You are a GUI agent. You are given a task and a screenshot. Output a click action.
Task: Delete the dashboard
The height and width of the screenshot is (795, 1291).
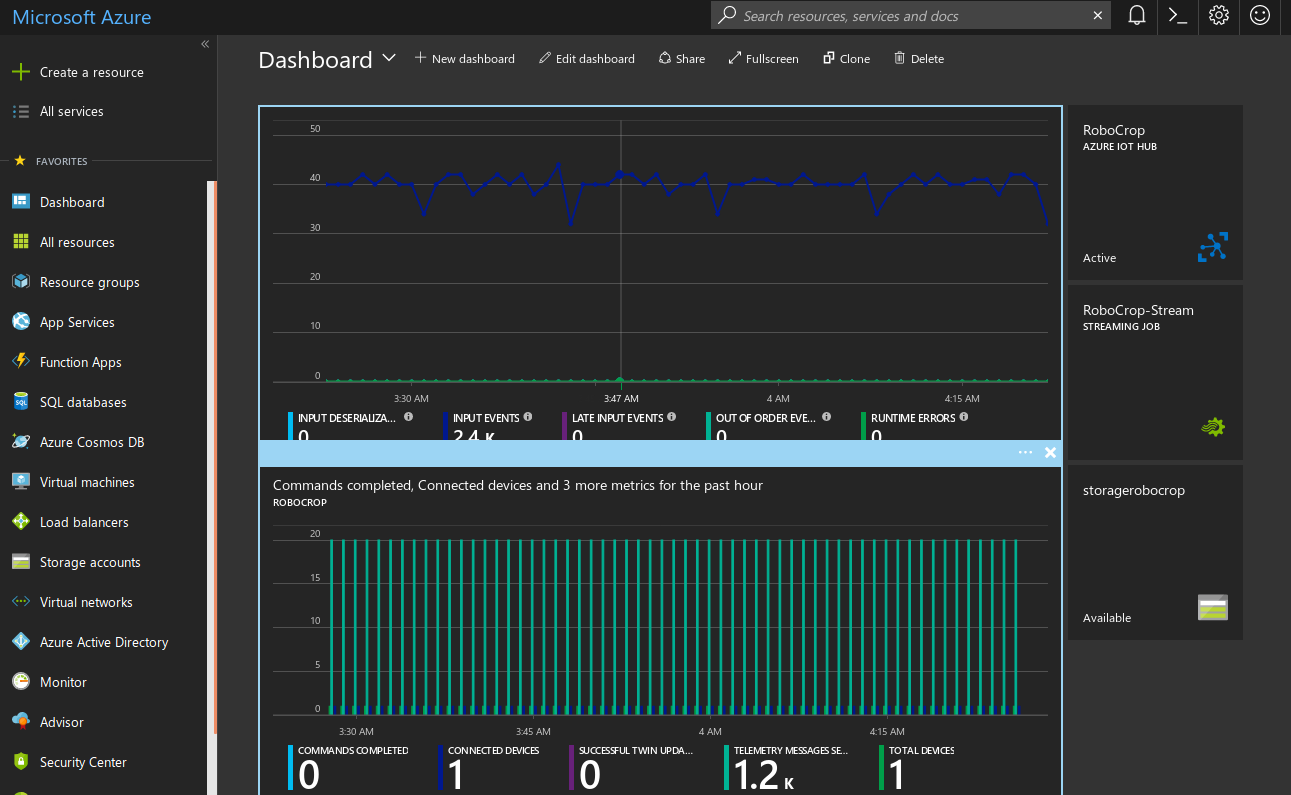click(919, 59)
